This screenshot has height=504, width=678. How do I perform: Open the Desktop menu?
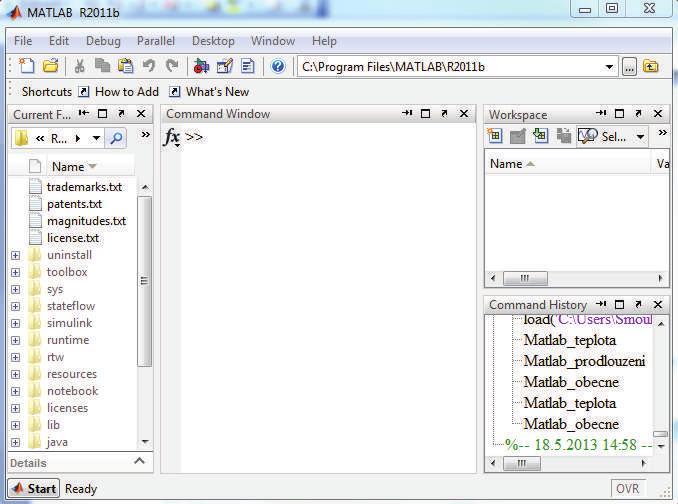pyautogui.click(x=213, y=41)
